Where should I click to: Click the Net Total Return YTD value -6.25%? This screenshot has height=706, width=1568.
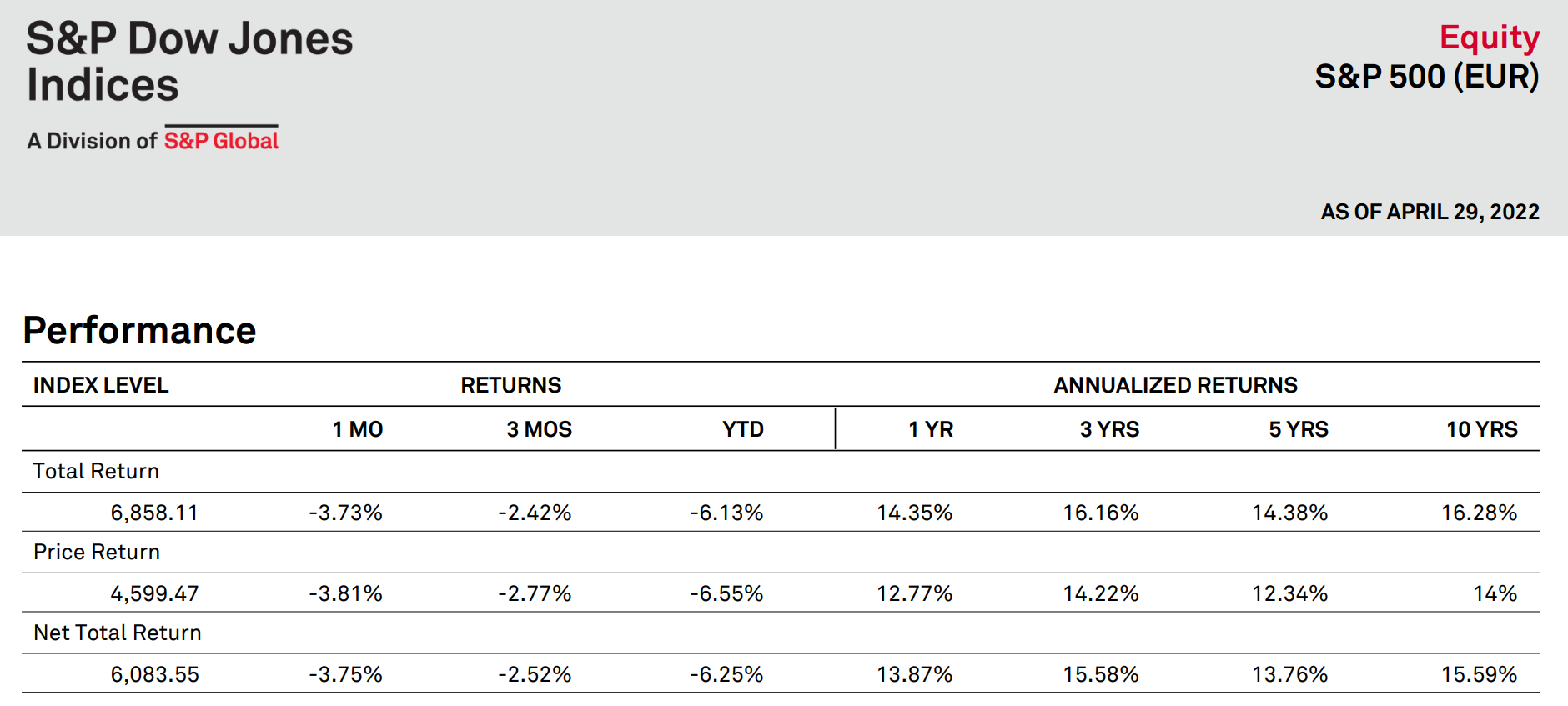click(726, 674)
